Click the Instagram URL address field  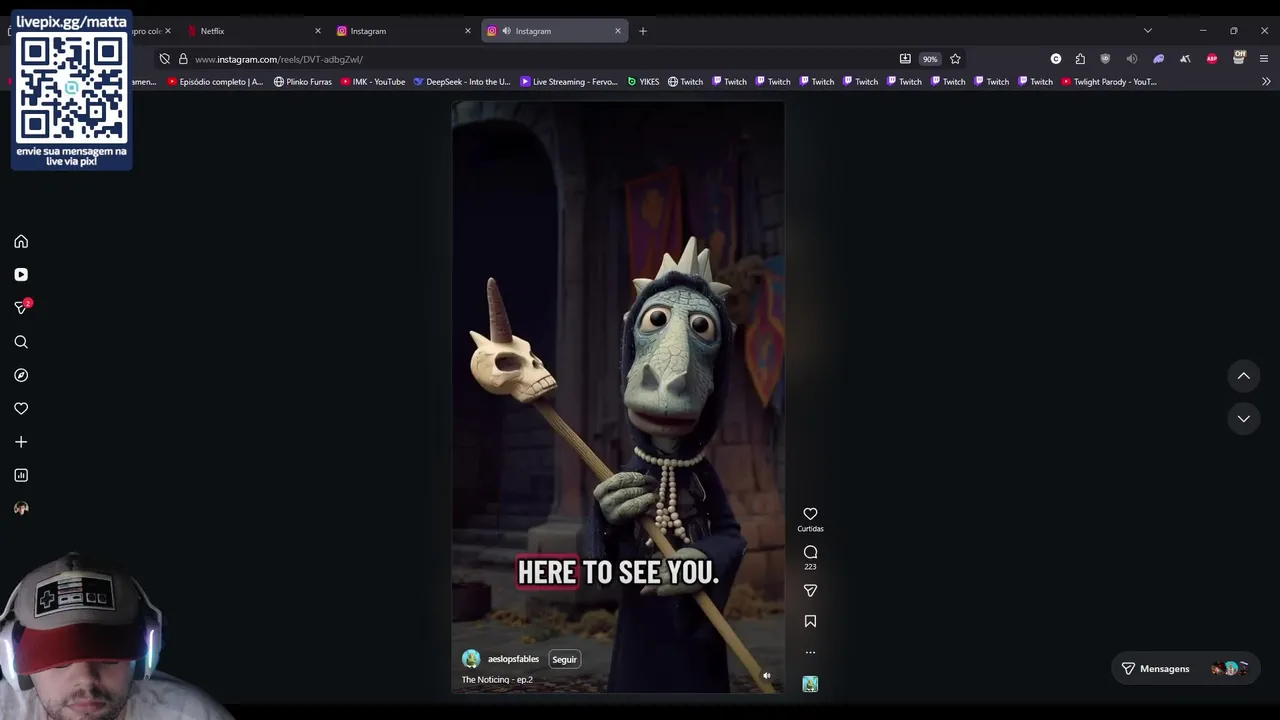tap(540, 59)
